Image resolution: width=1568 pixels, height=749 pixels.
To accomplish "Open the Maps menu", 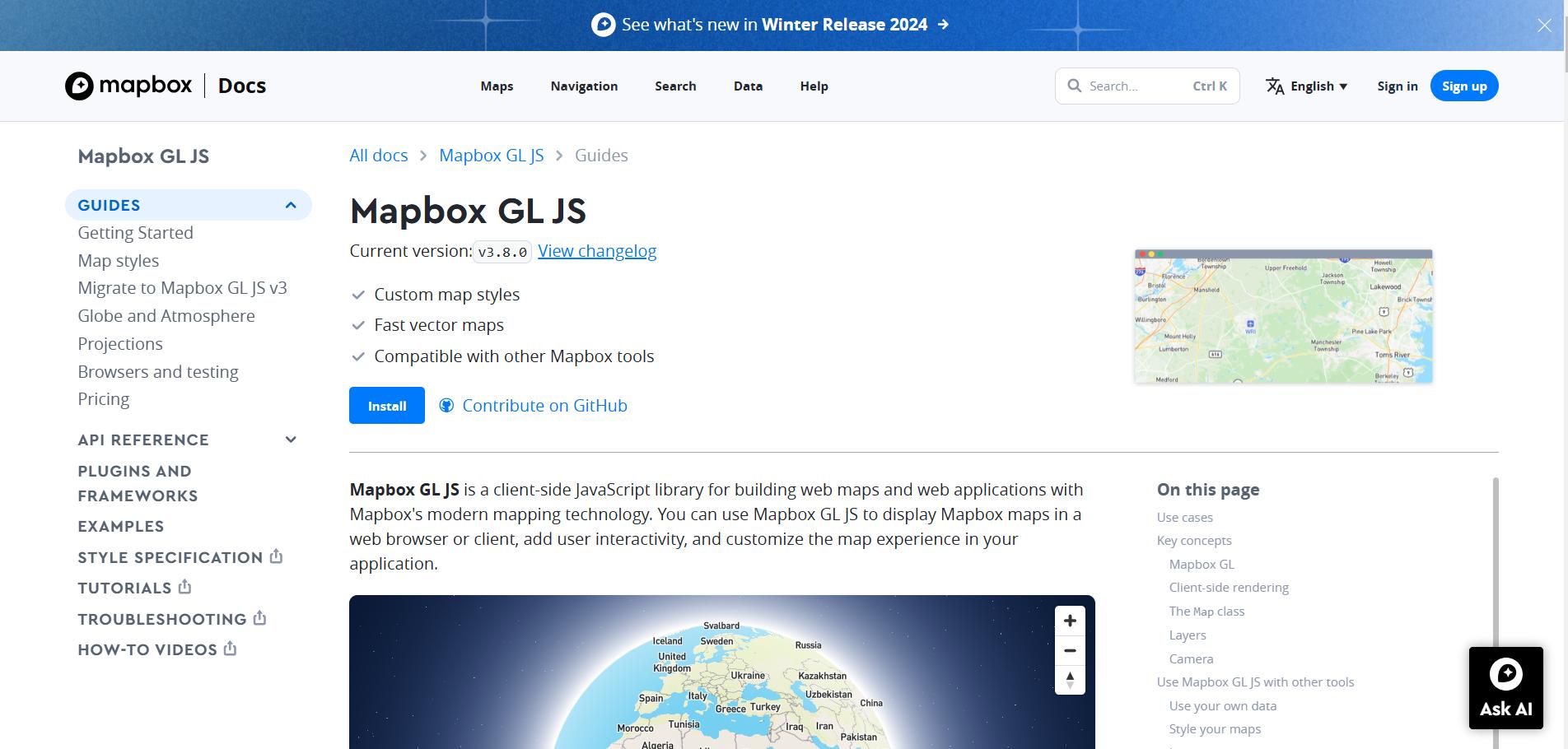I will (497, 86).
